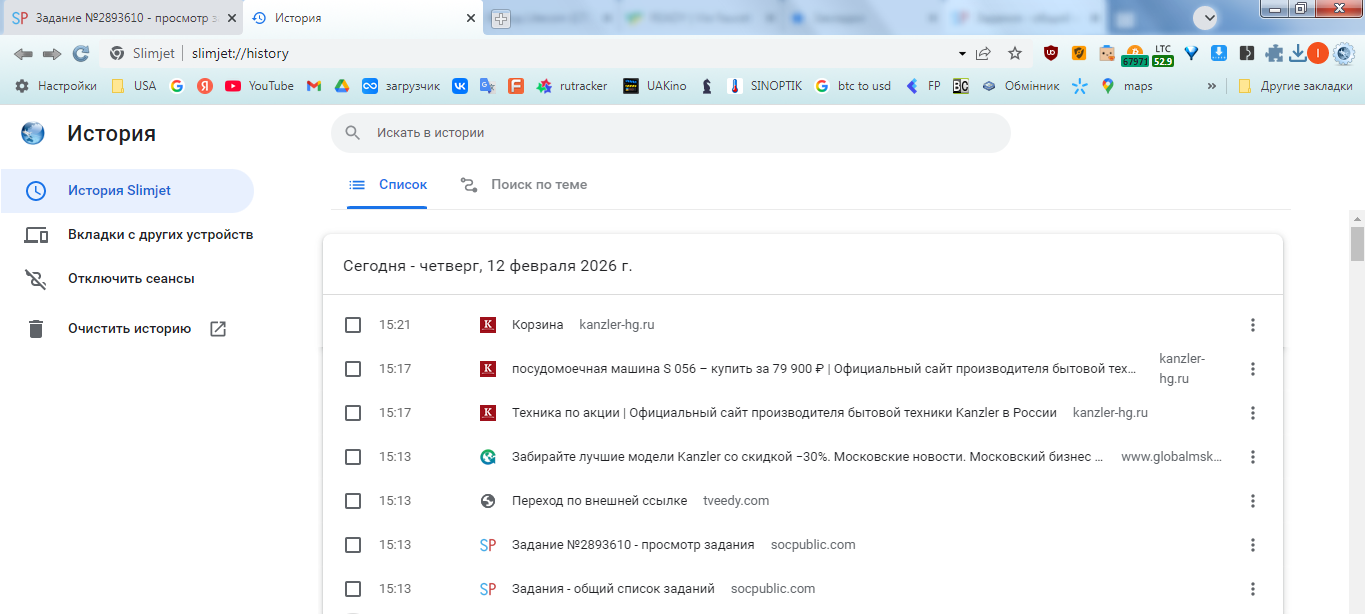The image size is (1365, 614).
Task: Open the three-dot menu for Корзина entry
Action: (x=1252, y=325)
